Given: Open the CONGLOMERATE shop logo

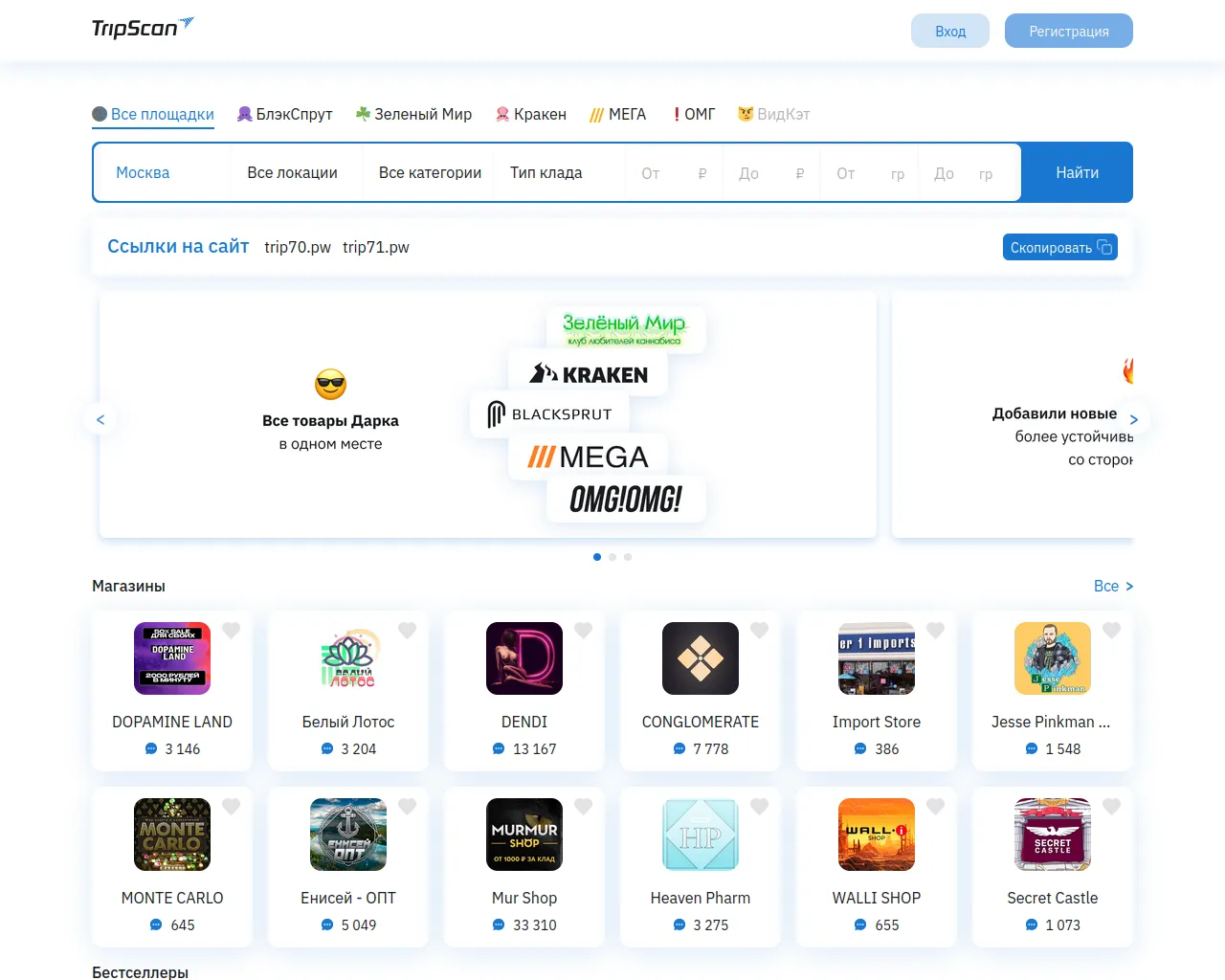Looking at the screenshot, I should tap(701, 658).
